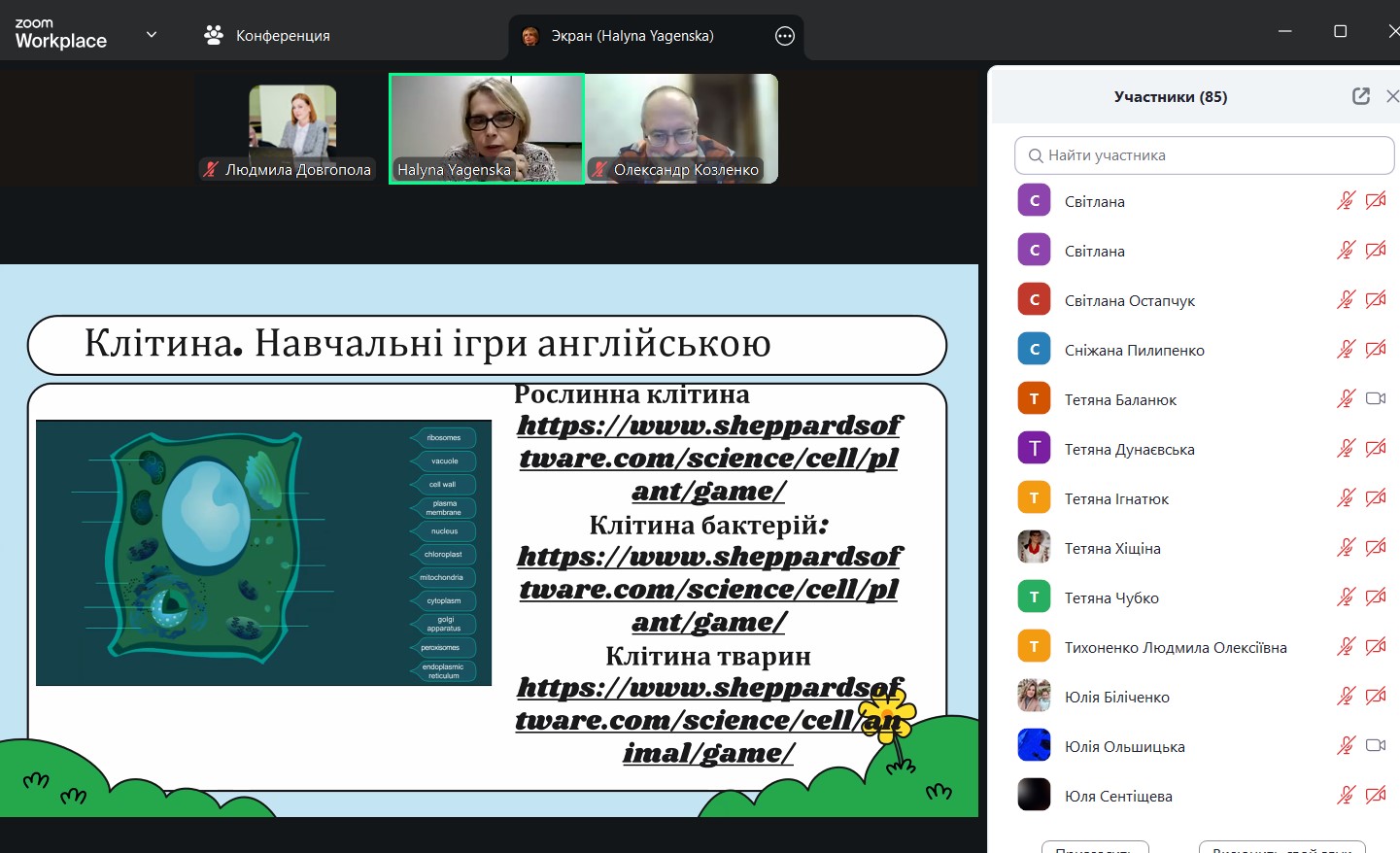
Task: Select Олександр Козленко's video thumbnail
Action: tap(681, 128)
